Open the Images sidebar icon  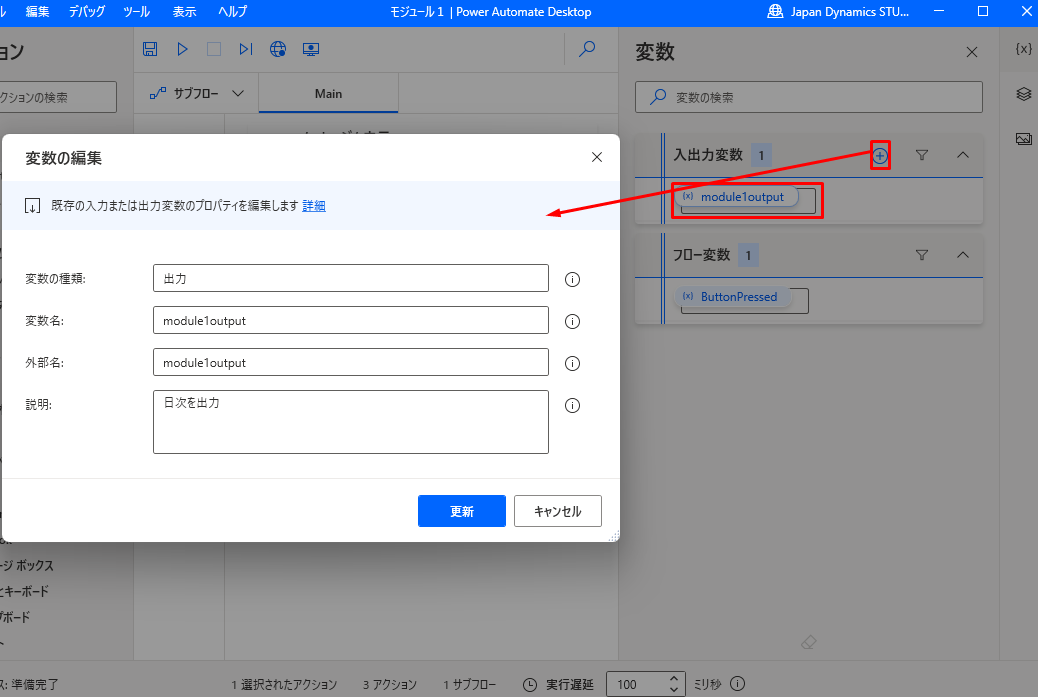point(1023,138)
